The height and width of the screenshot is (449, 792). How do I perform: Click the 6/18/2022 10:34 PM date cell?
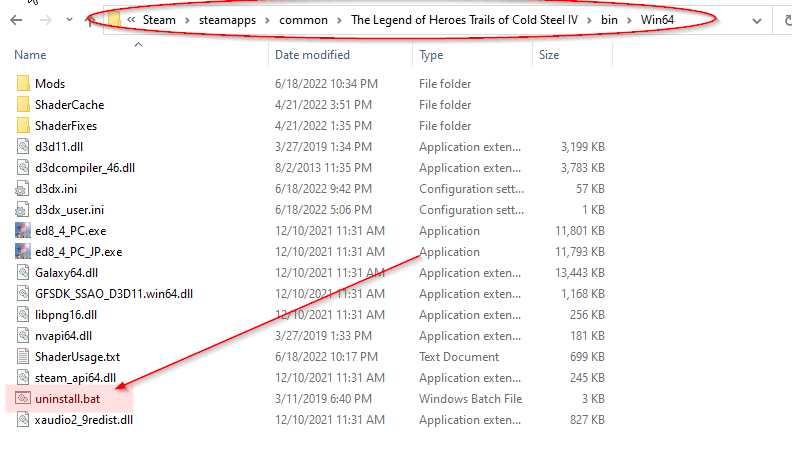326,83
